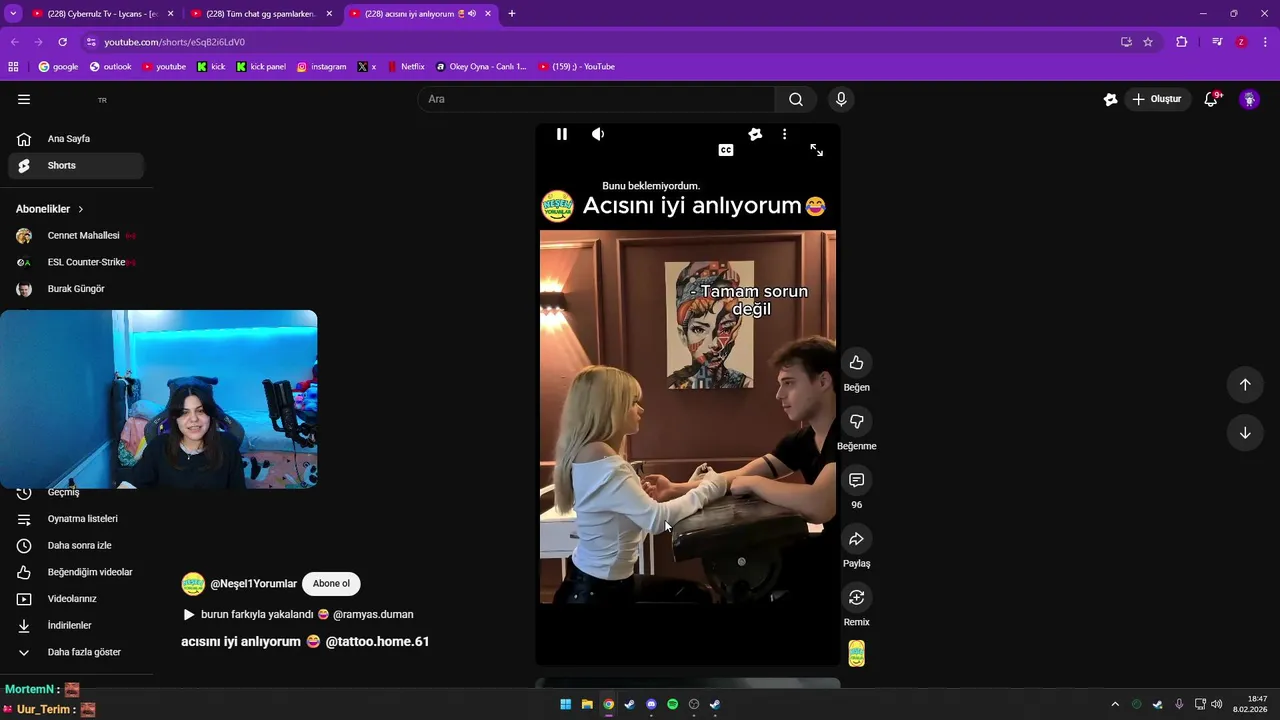
Task: Open the Chrome three-dot menu
Action: pyautogui.click(x=1266, y=42)
